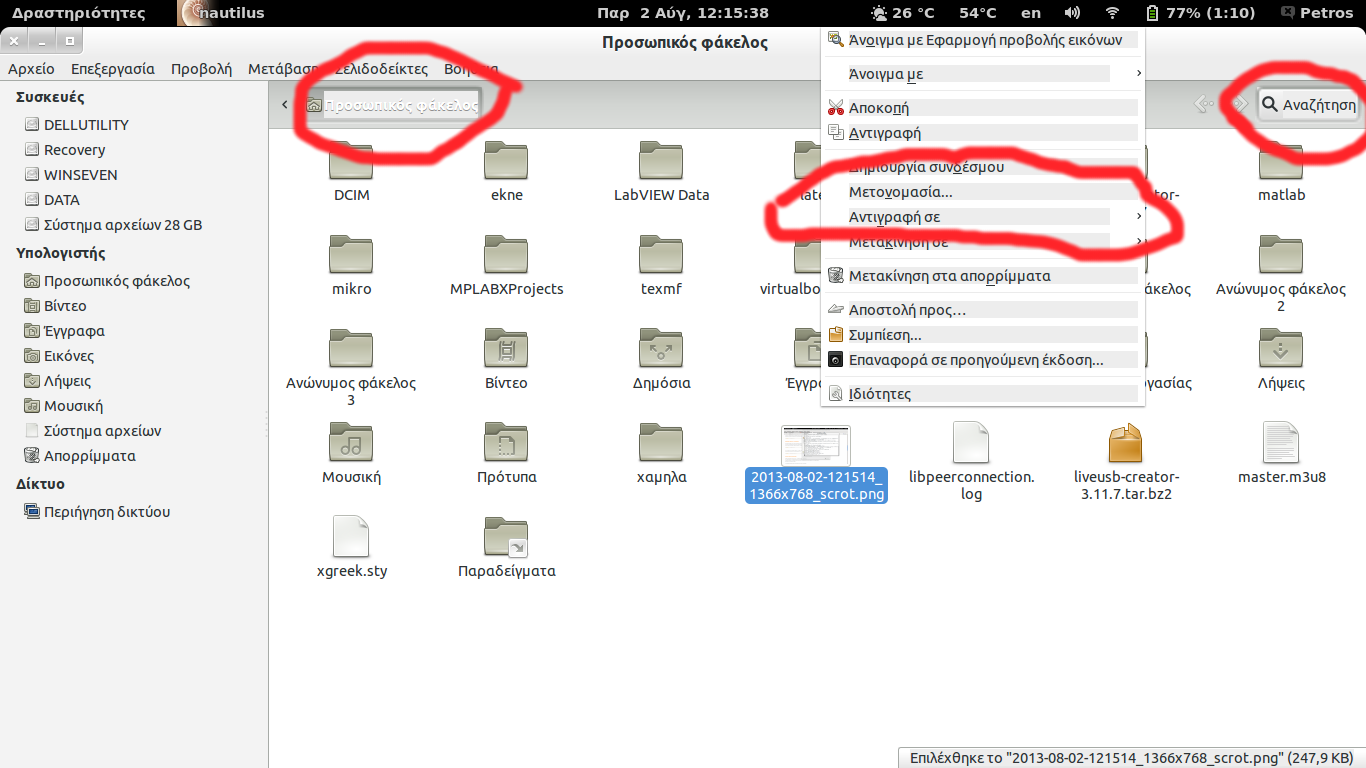Click the 'Αναζήτηση' search button
The image size is (1366, 768).
(x=1308, y=105)
